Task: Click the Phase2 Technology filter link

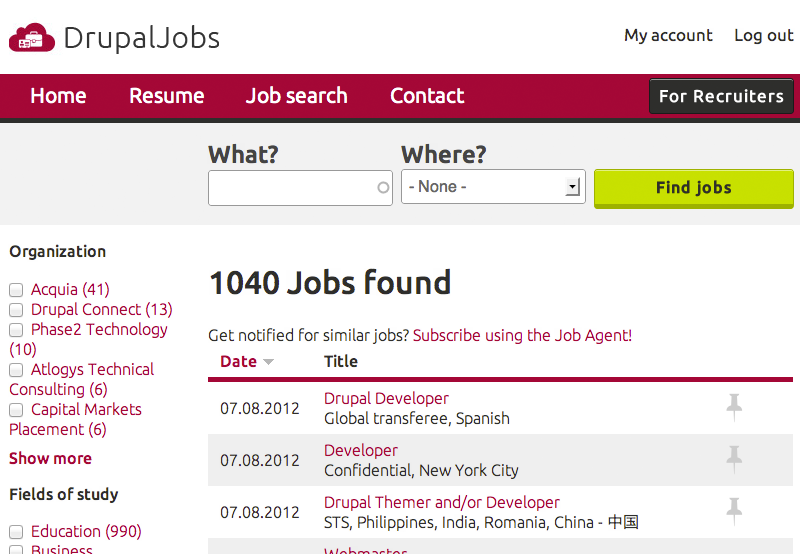Action: [88, 339]
